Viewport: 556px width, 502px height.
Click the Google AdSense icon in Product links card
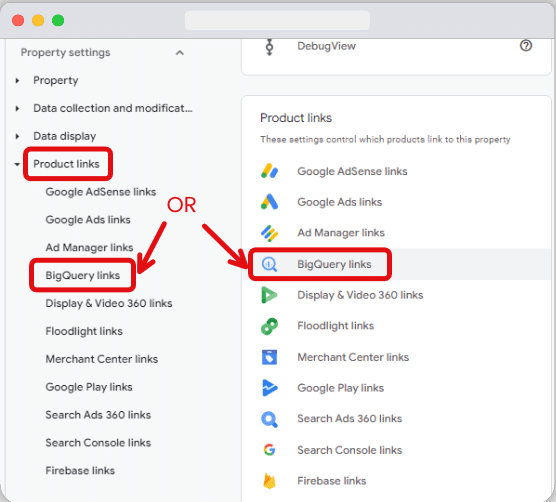coord(269,171)
